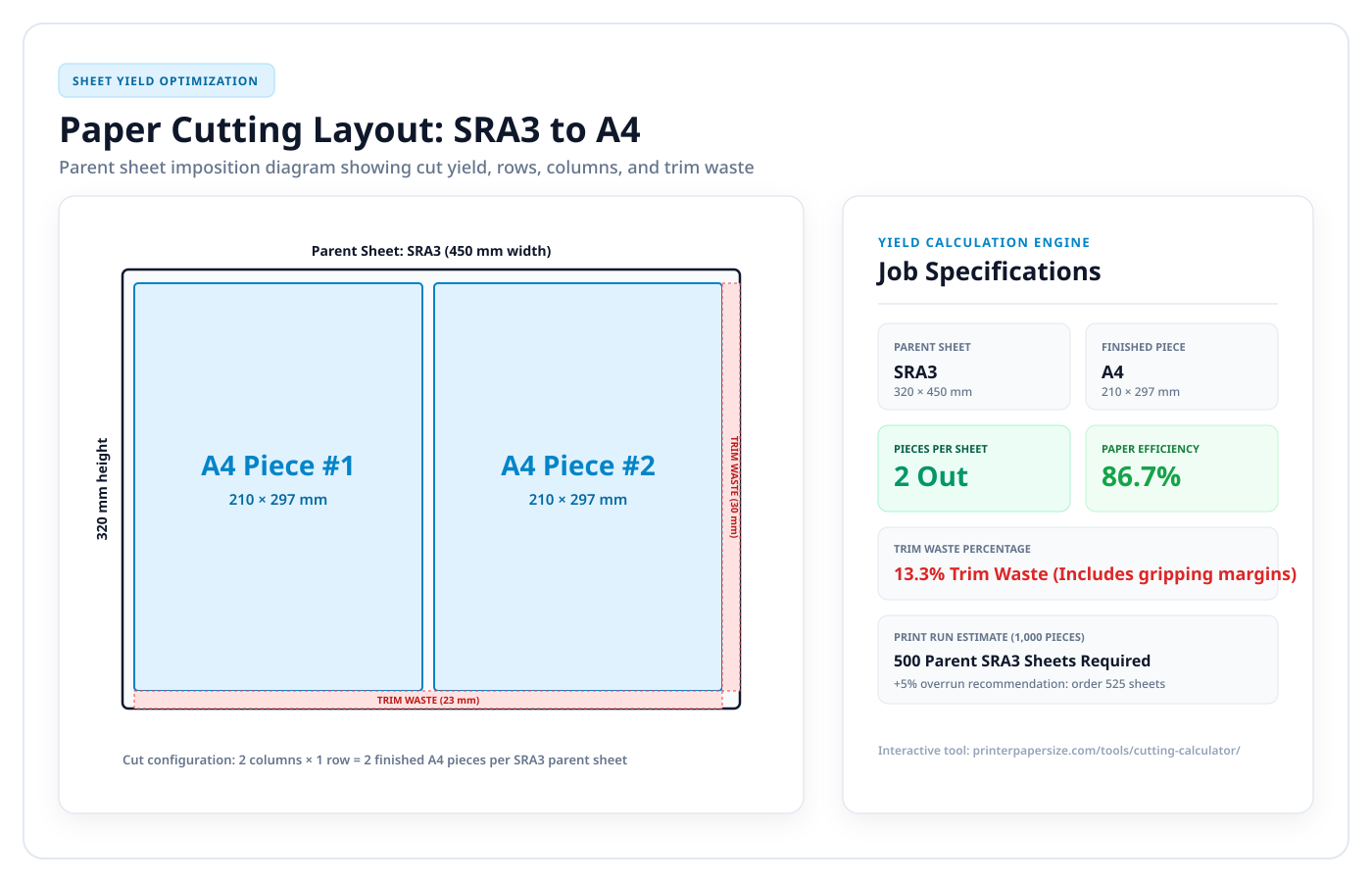Select the A4 Piece #2 block

(x=578, y=487)
